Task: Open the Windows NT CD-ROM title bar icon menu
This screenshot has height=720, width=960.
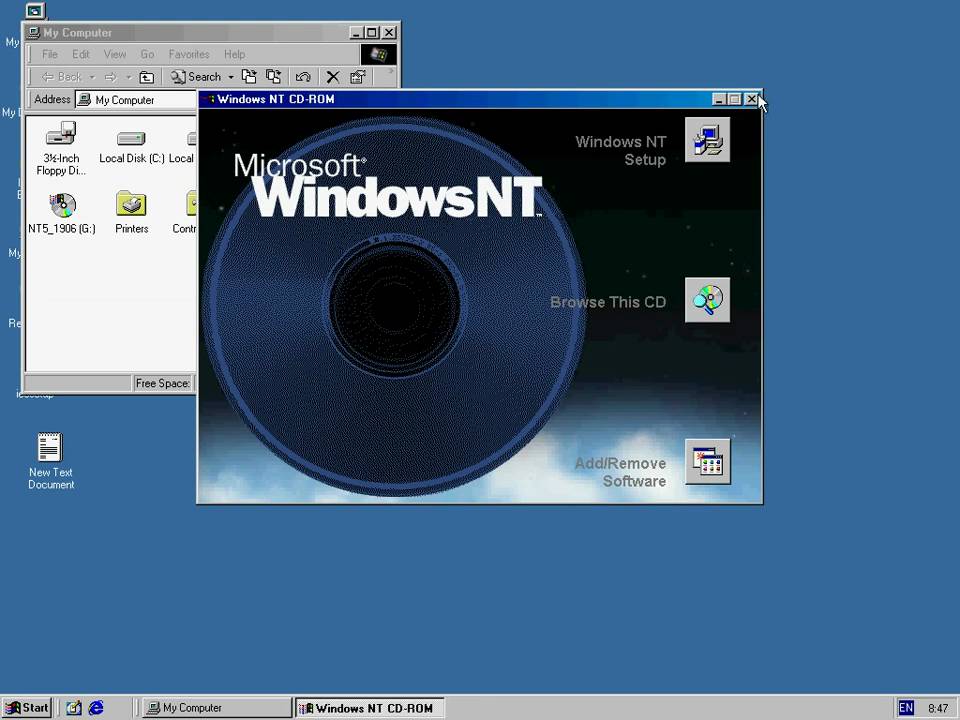Action: pos(209,99)
